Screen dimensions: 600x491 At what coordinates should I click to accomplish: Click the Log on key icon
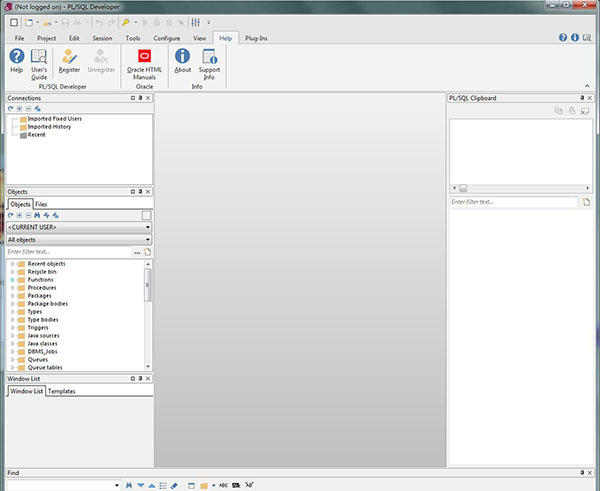point(126,23)
